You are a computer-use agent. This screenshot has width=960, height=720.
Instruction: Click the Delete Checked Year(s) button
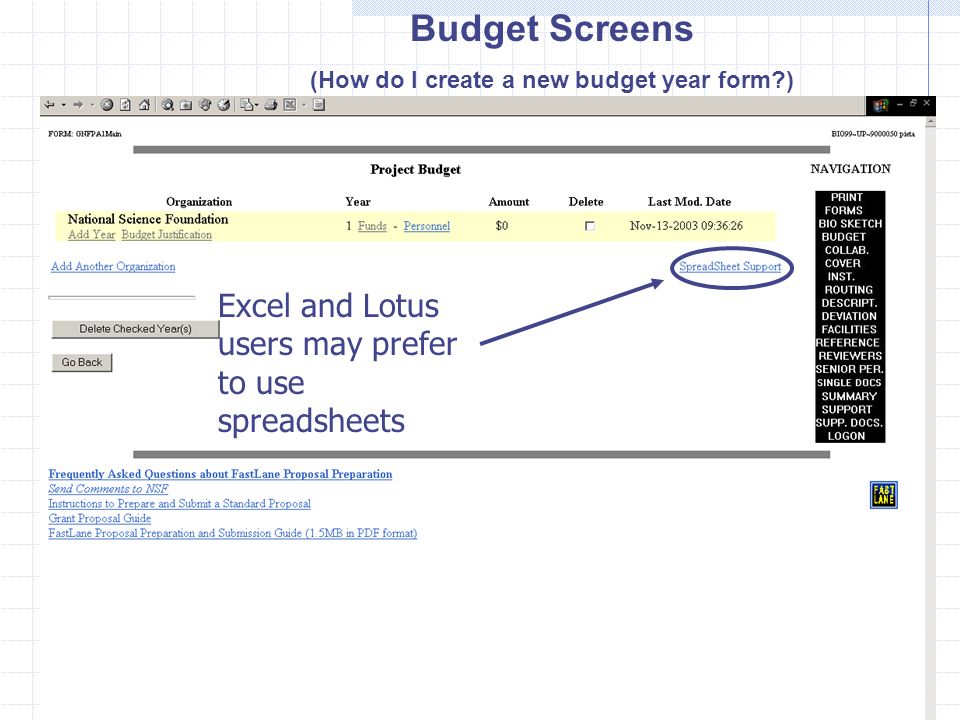135,329
